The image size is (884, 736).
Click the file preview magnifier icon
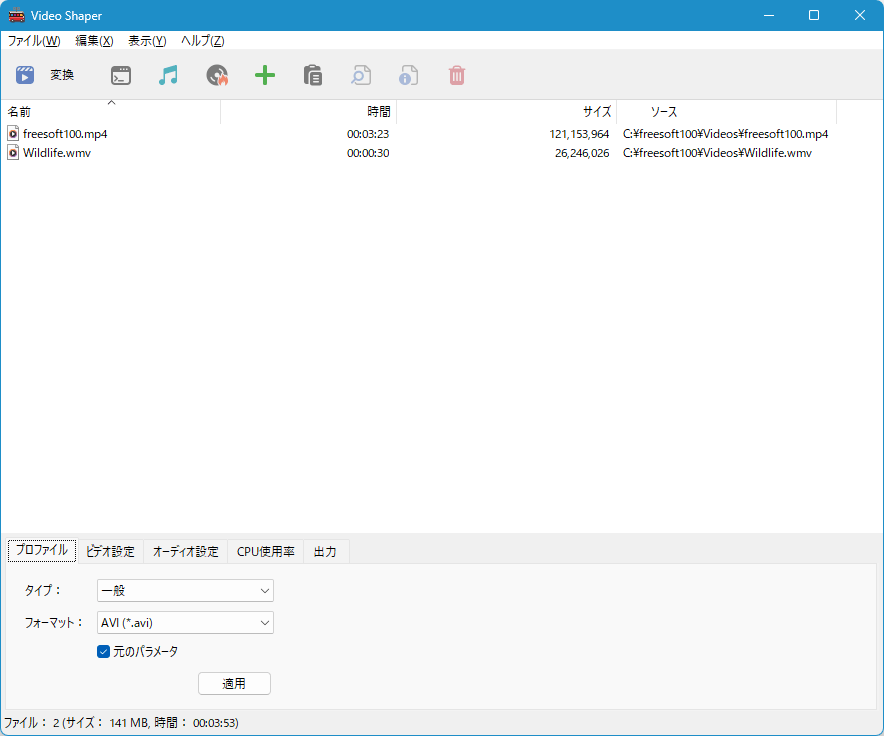pos(361,75)
